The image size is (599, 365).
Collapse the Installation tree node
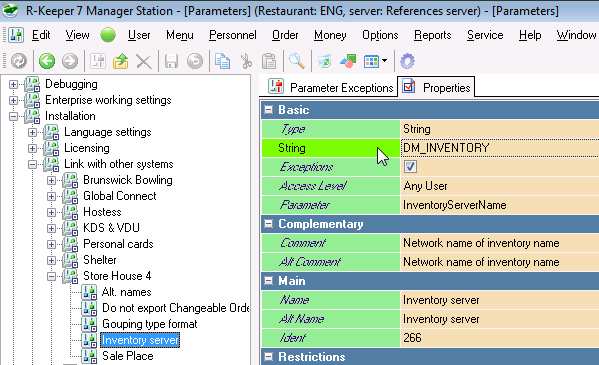pos(13,116)
